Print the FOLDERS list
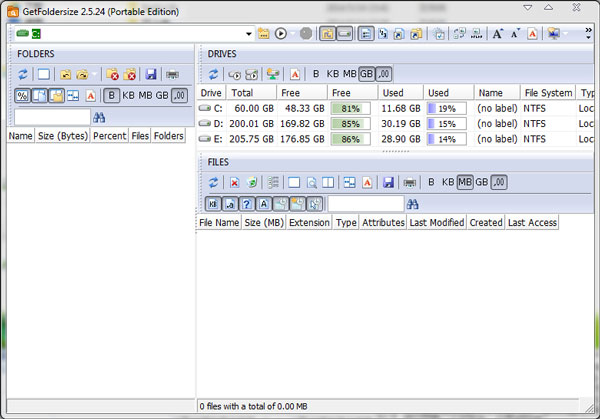The width and height of the screenshot is (600, 419). pyautogui.click(x=173, y=74)
